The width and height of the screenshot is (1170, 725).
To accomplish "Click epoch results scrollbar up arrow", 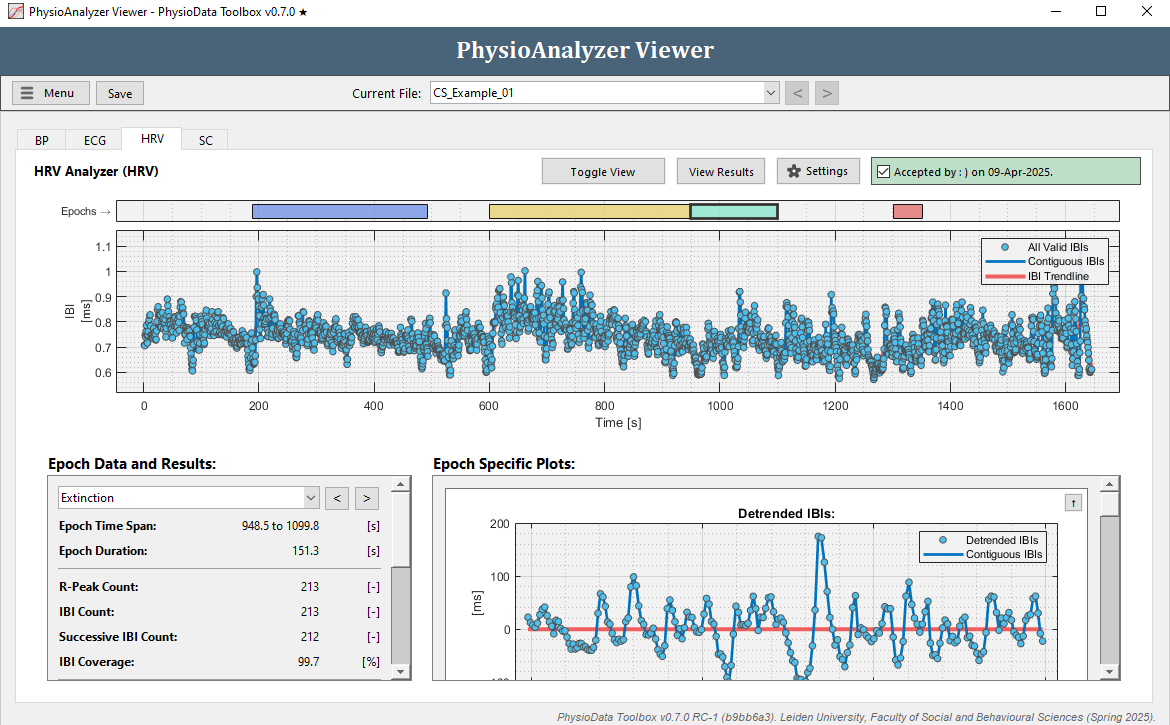I will pyautogui.click(x=401, y=485).
